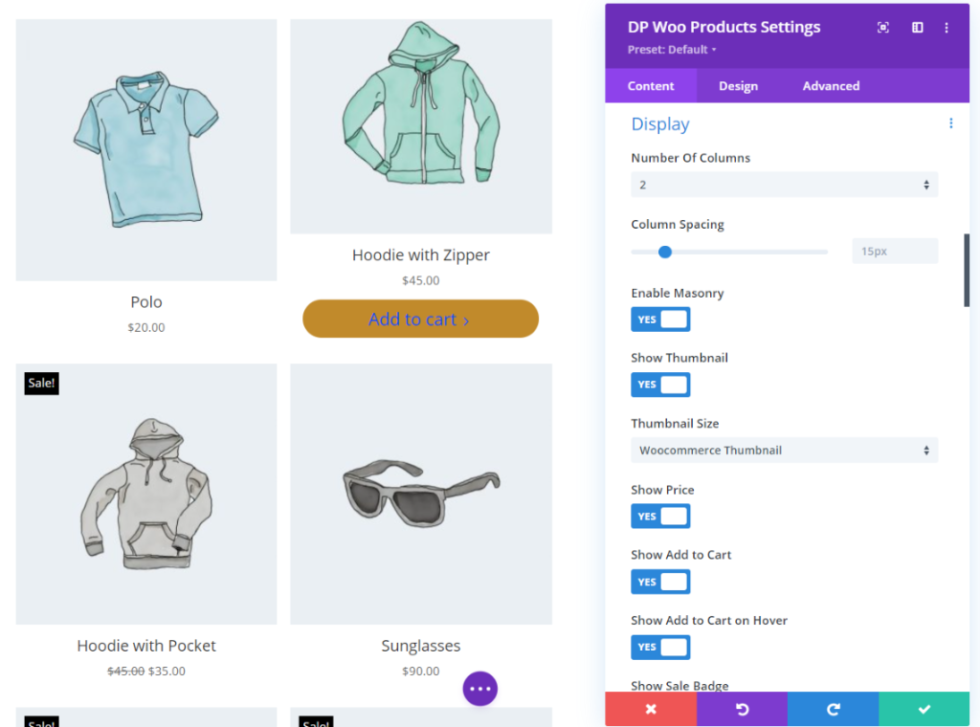
Task: Open the purple ellipsis page settings button
Action: [480, 688]
